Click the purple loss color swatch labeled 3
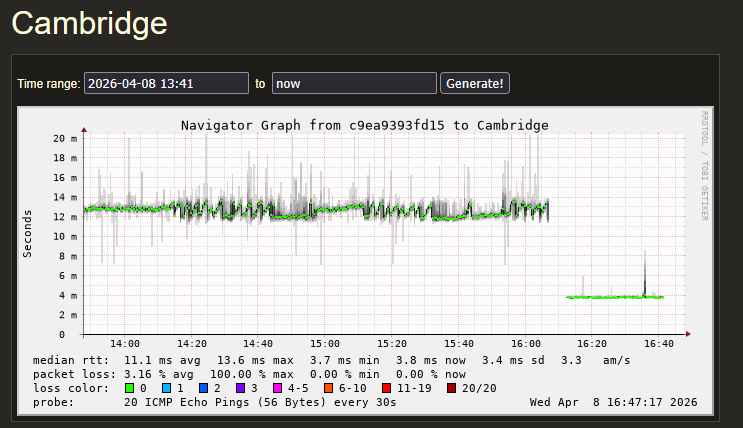The height and width of the screenshot is (428, 743). click(x=241, y=388)
